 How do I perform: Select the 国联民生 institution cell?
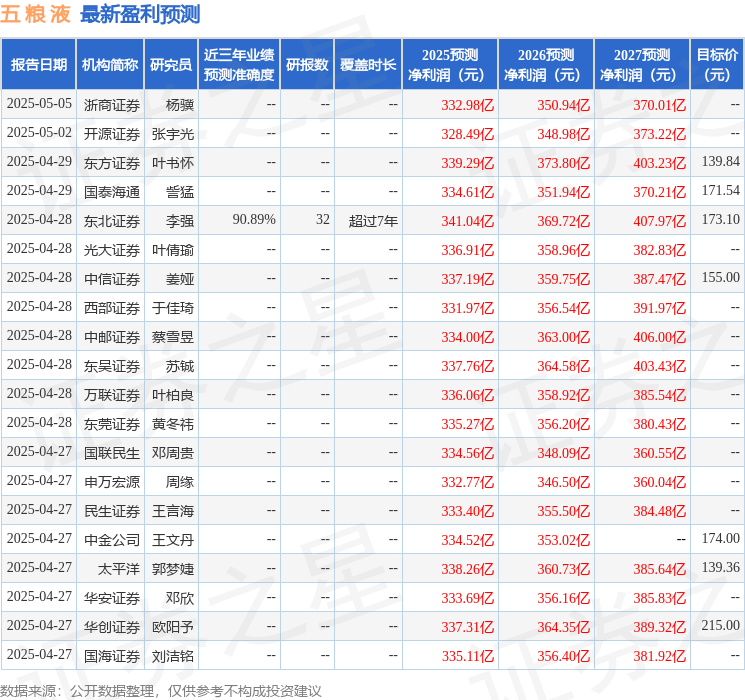click(112, 452)
